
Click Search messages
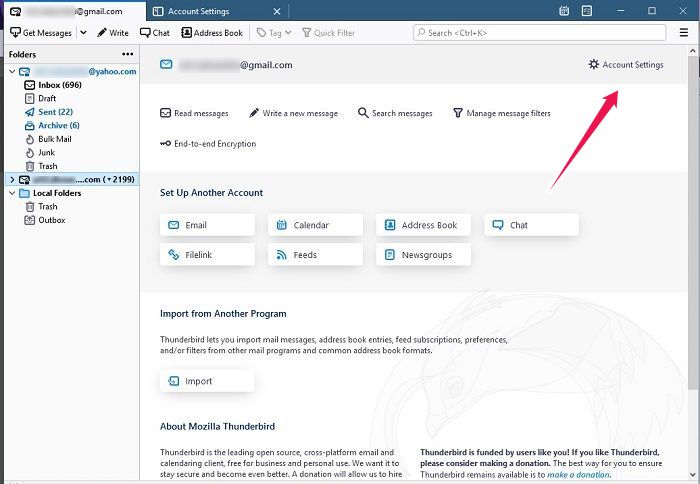(395, 113)
